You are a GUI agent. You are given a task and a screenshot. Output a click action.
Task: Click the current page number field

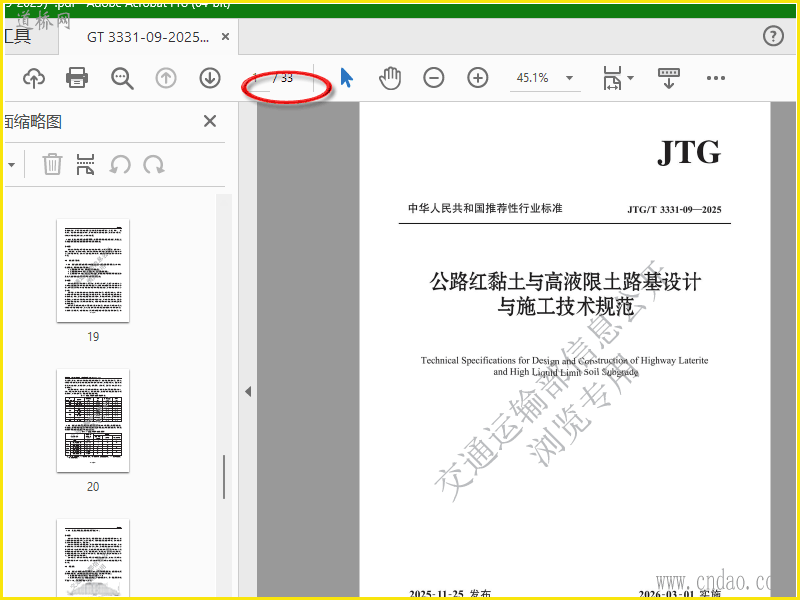point(257,78)
